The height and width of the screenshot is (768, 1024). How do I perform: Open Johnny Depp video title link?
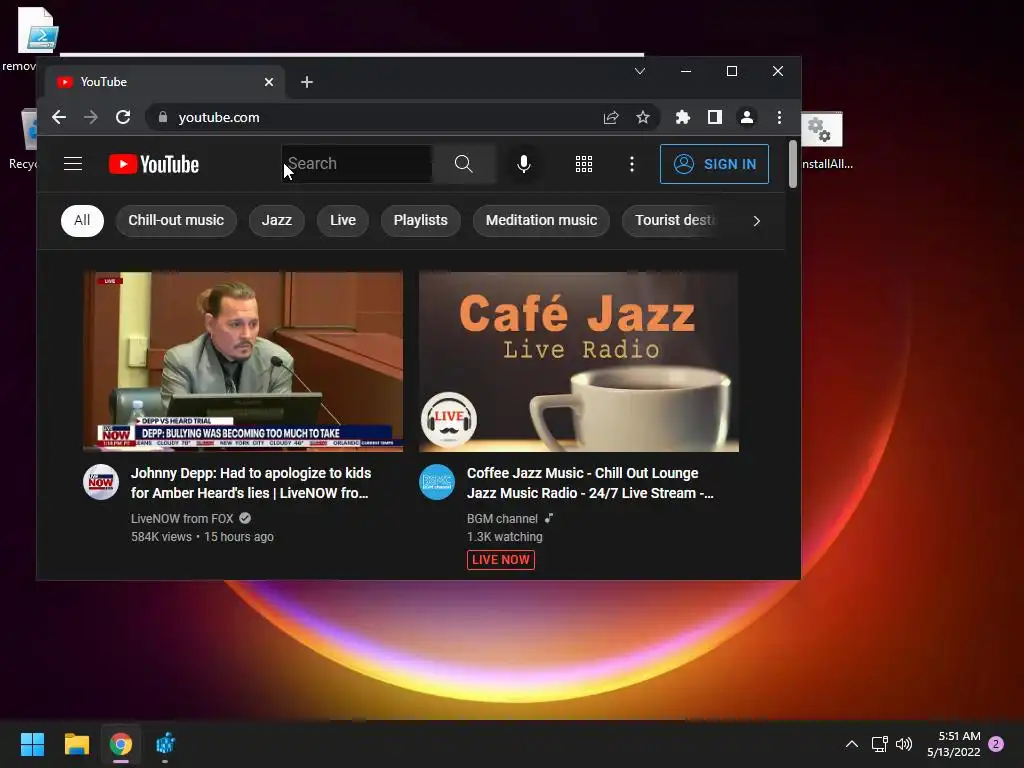click(x=251, y=483)
